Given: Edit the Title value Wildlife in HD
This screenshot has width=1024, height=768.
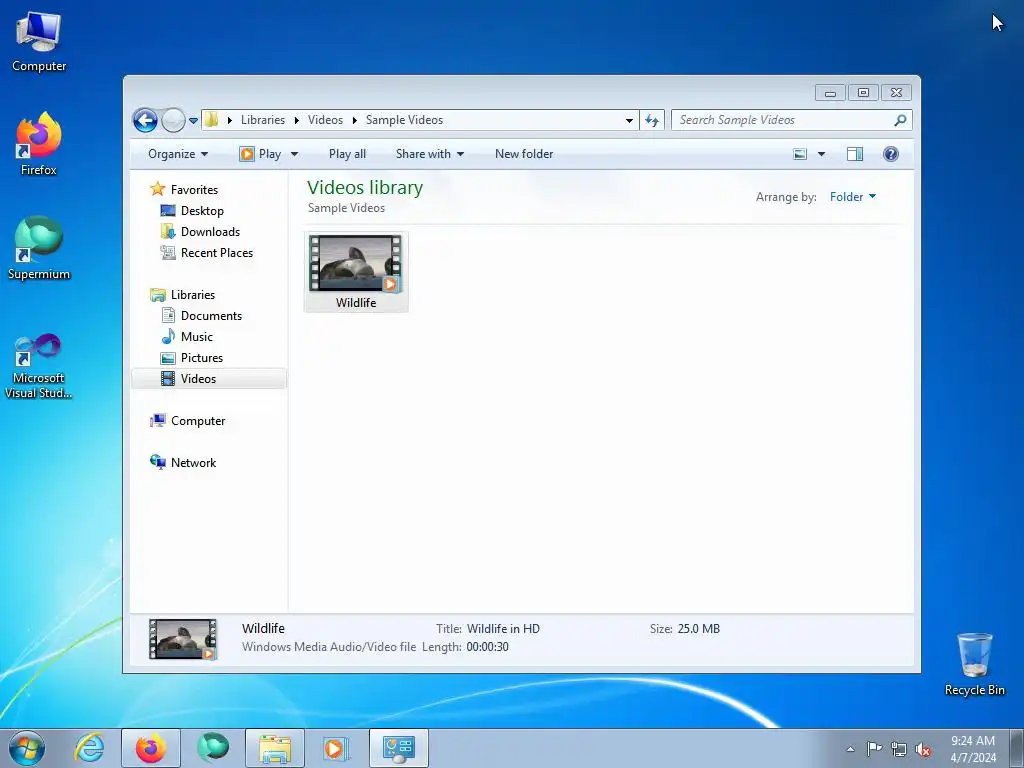Looking at the screenshot, I should (x=503, y=629).
